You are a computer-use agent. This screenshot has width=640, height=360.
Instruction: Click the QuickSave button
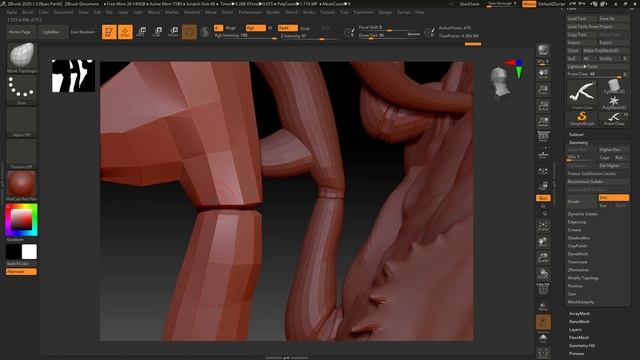click(x=469, y=4)
